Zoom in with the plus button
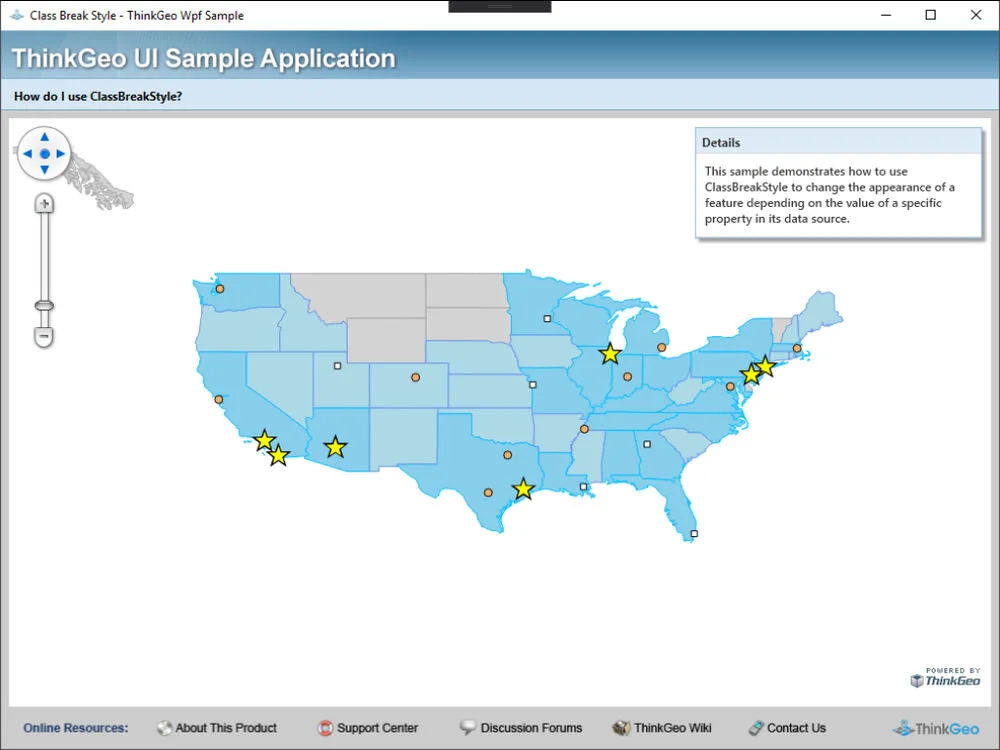The width and height of the screenshot is (1000, 750). point(44,204)
